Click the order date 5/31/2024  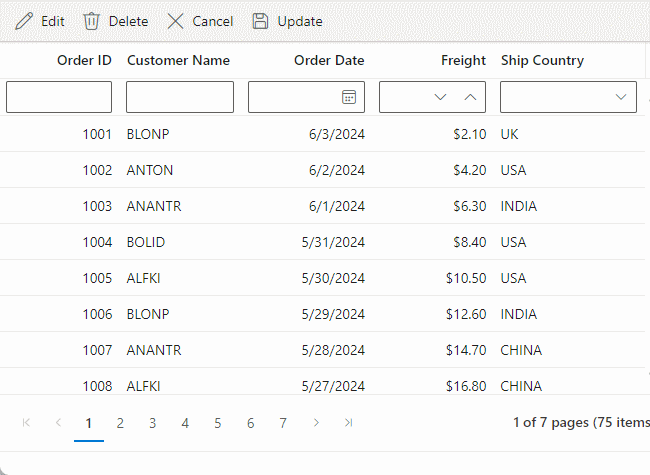[x=333, y=242]
